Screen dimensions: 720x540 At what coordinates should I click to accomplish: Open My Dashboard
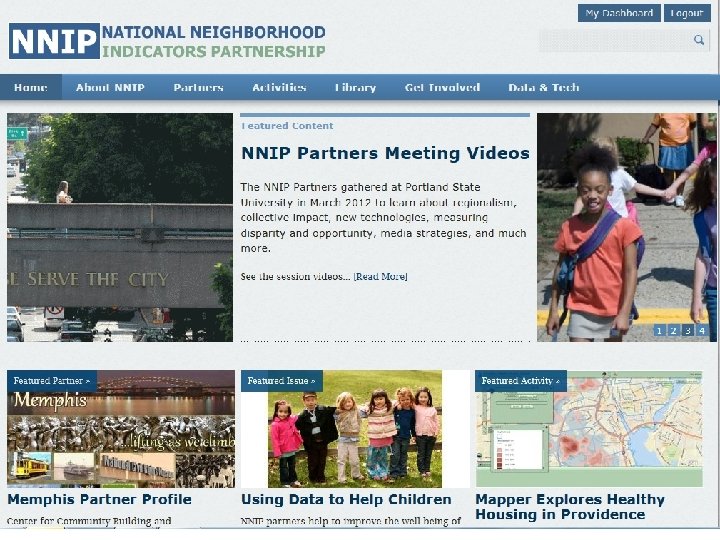(619, 13)
